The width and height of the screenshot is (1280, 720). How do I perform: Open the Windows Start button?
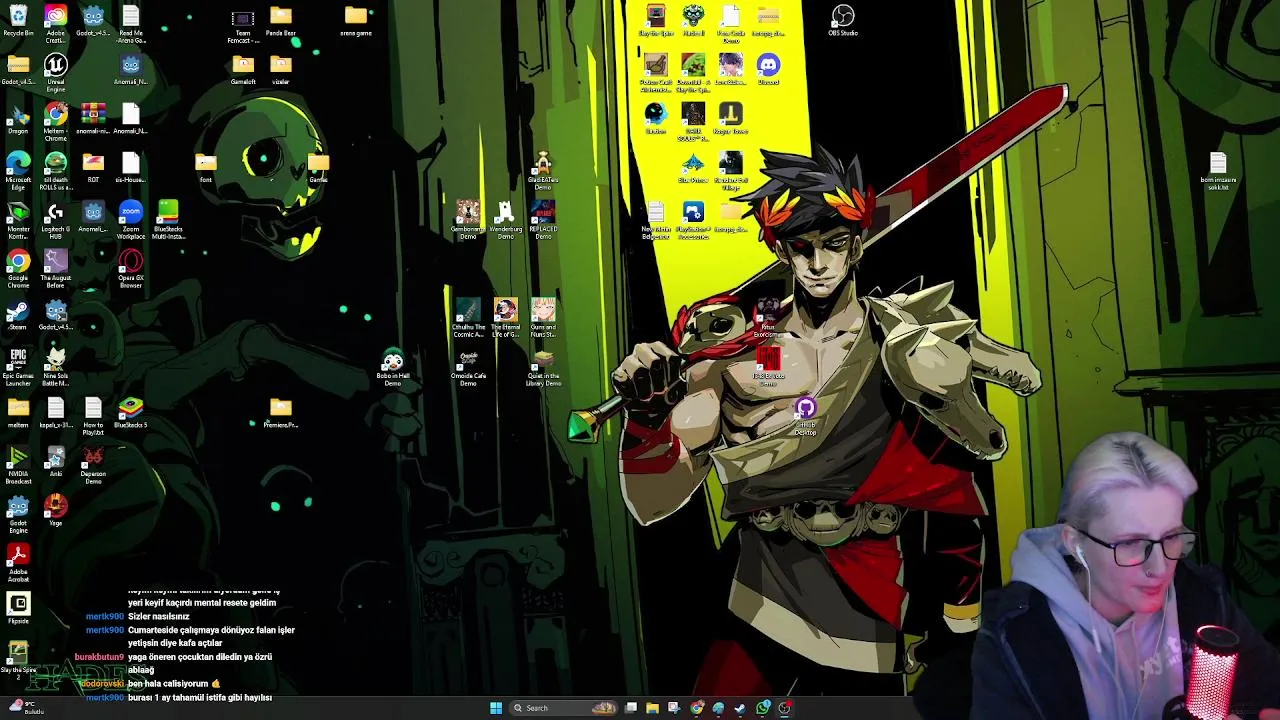tap(496, 708)
